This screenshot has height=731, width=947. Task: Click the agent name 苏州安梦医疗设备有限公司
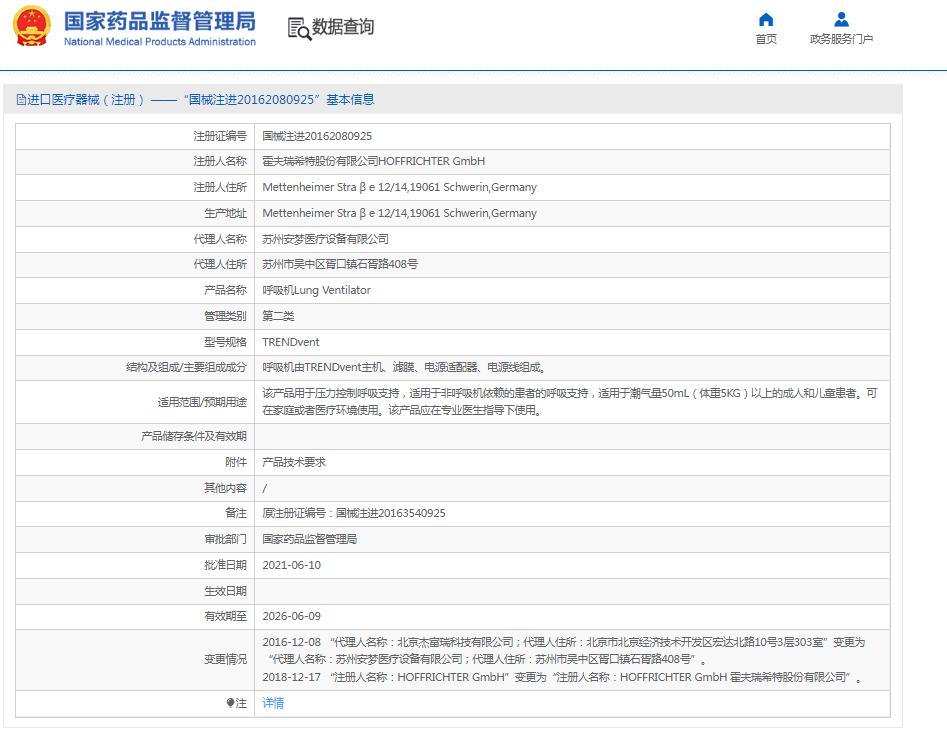(325, 239)
